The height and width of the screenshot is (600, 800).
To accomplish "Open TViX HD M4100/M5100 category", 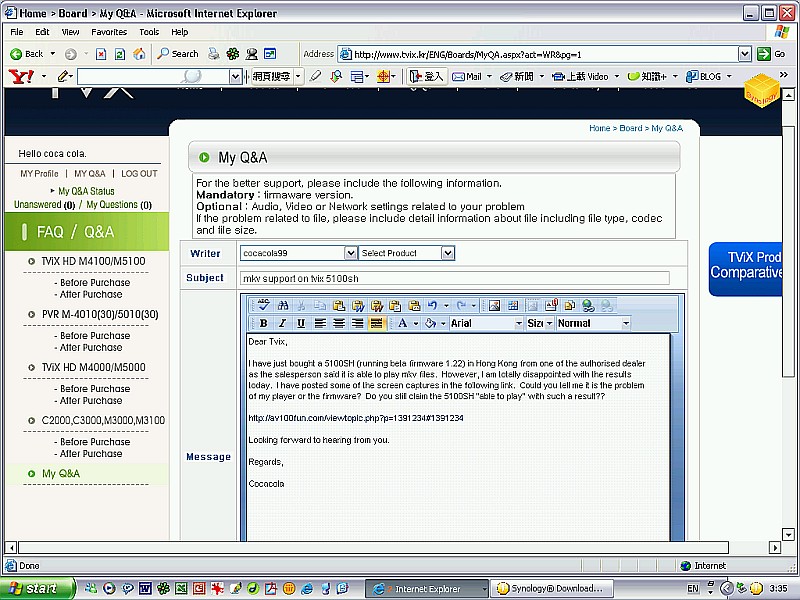I will 93,261.
